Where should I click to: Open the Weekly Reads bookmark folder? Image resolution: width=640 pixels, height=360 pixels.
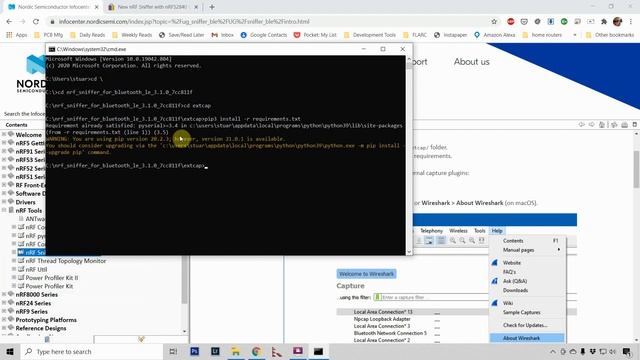coord(132,35)
